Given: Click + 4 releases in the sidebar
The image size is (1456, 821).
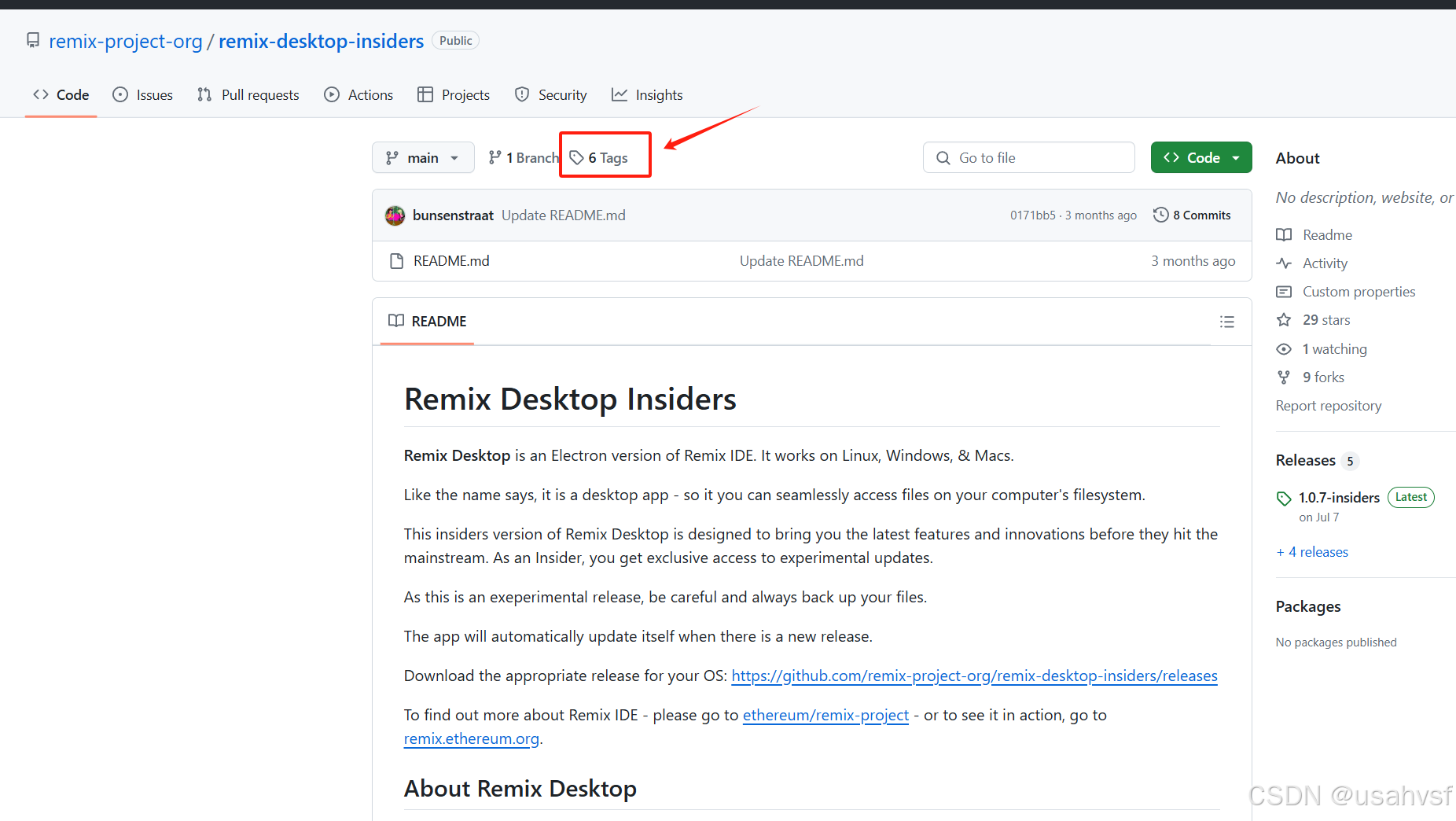Looking at the screenshot, I should [1311, 551].
